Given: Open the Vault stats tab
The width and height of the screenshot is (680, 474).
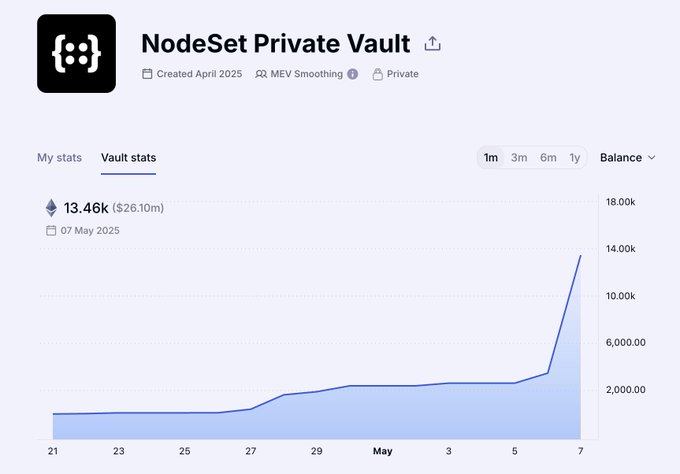Looking at the screenshot, I should coord(128,158).
